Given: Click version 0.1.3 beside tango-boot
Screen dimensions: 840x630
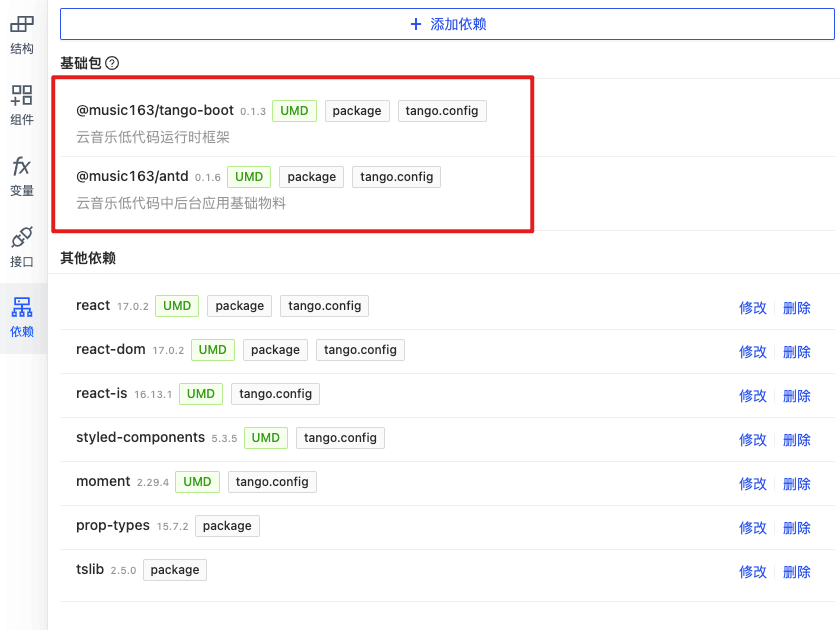Looking at the screenshot, I should pyautogui.click(x=253, y=111).
